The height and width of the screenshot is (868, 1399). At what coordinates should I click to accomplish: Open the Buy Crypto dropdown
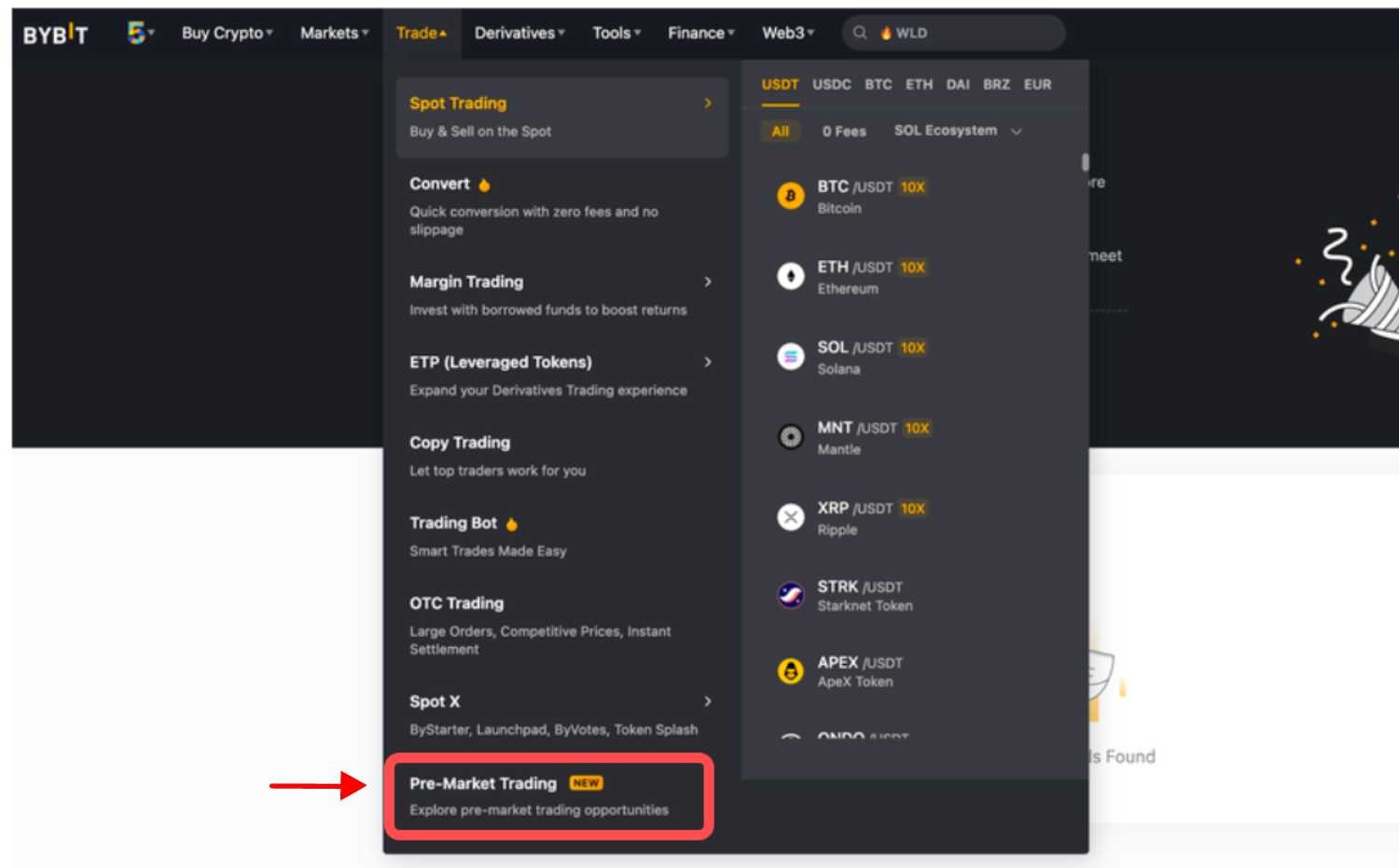[227, 33]
